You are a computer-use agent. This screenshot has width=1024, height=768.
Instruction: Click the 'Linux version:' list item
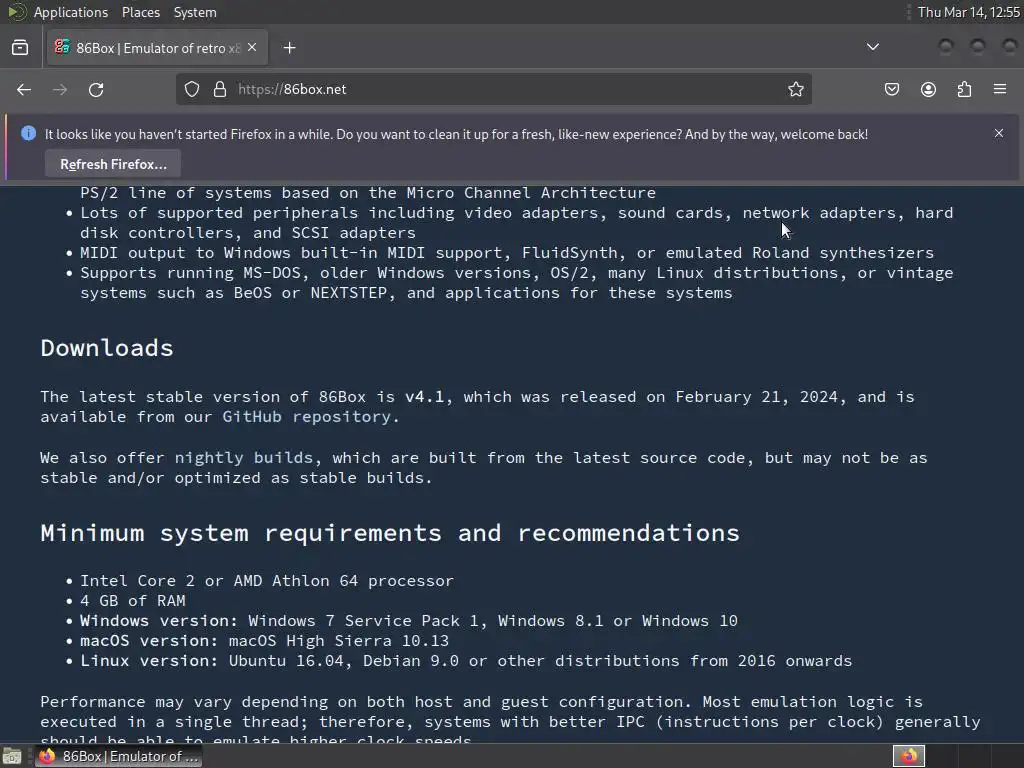pyautogui.click(x=466, y=661)
